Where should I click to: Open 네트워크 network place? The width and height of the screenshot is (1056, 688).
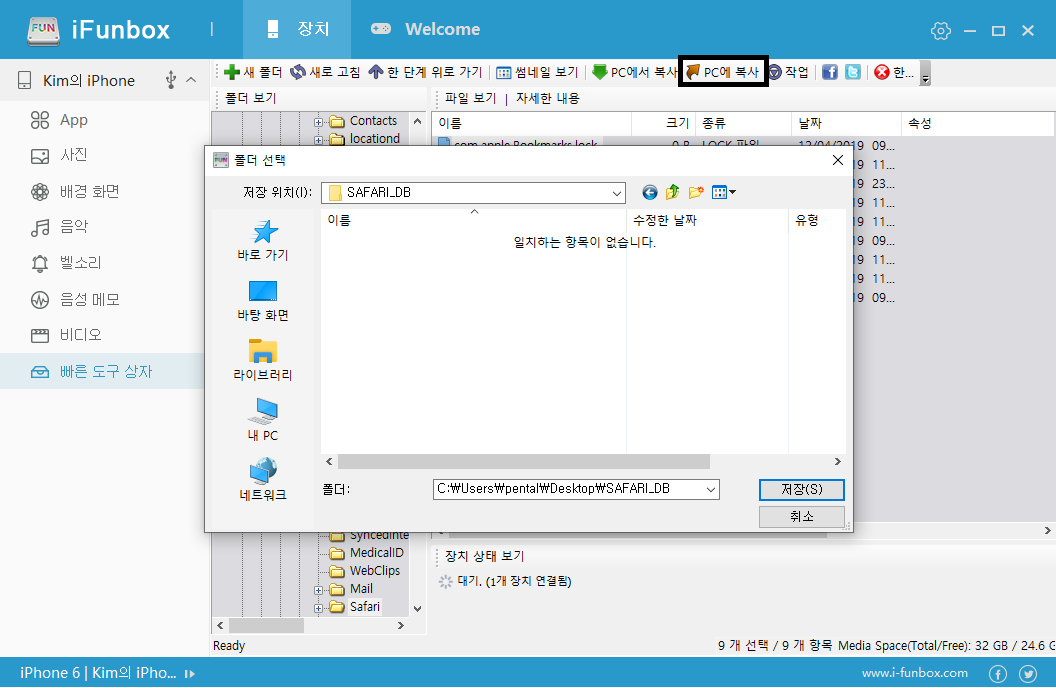[x=263, y=479]
